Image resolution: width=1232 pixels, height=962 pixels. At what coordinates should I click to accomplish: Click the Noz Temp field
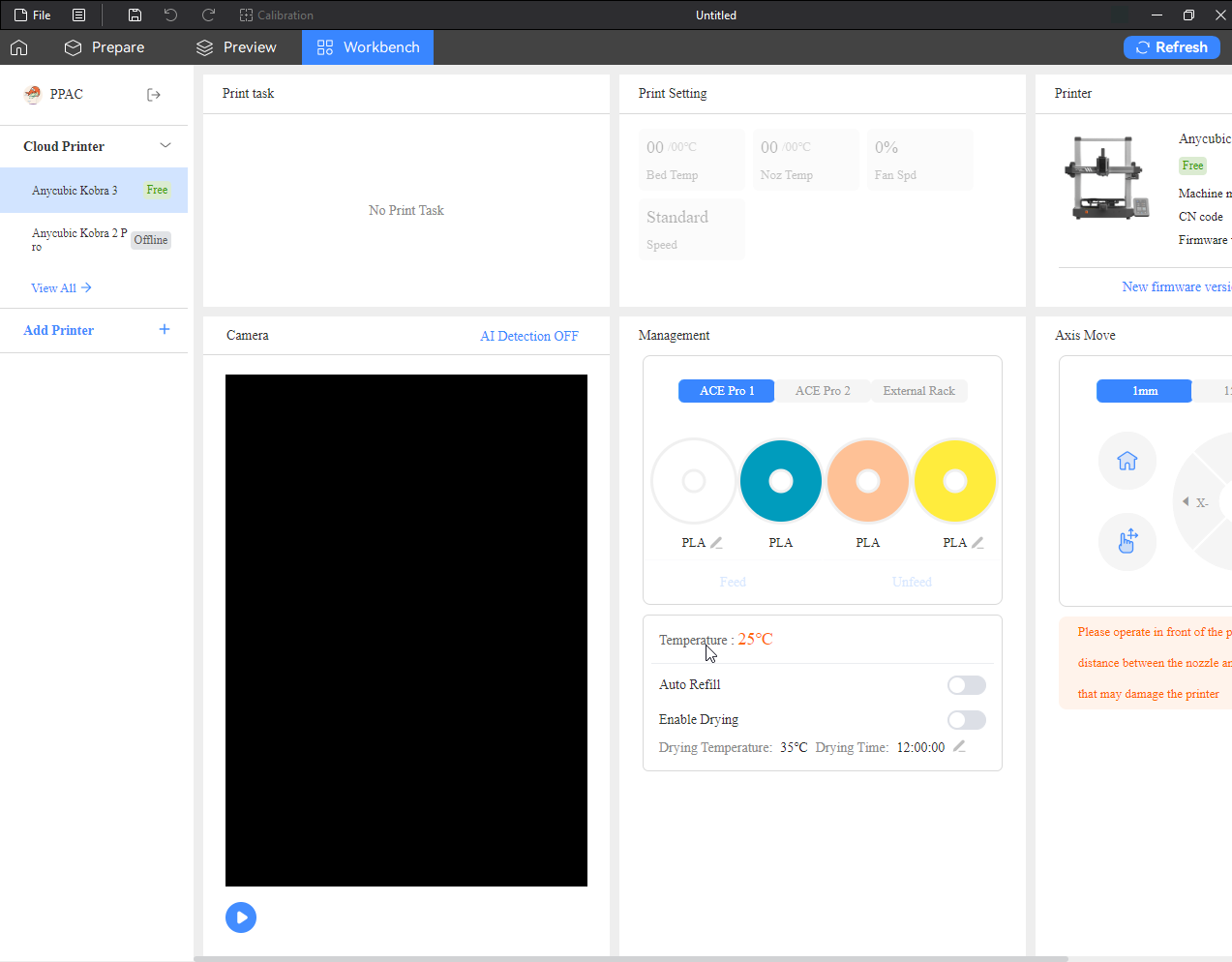805,160
